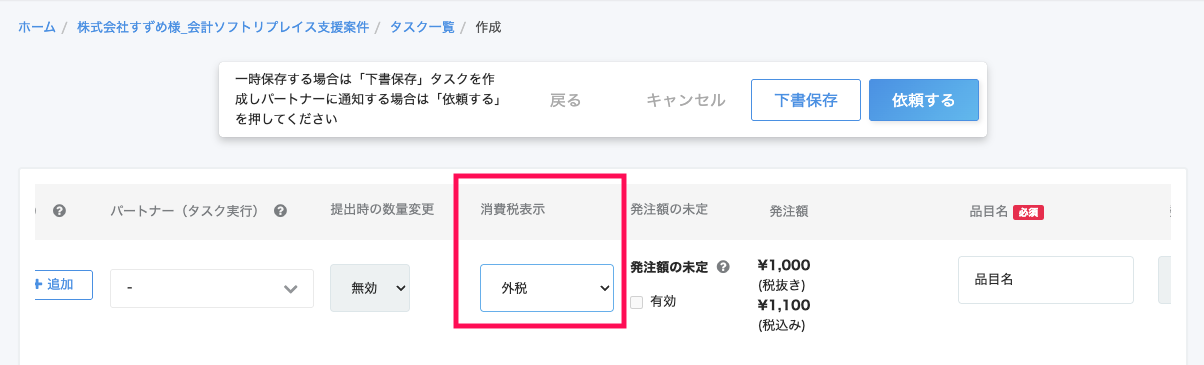
Task: Click the ¥1,100 tax-included amount
Action: click(x=785, y=305)
